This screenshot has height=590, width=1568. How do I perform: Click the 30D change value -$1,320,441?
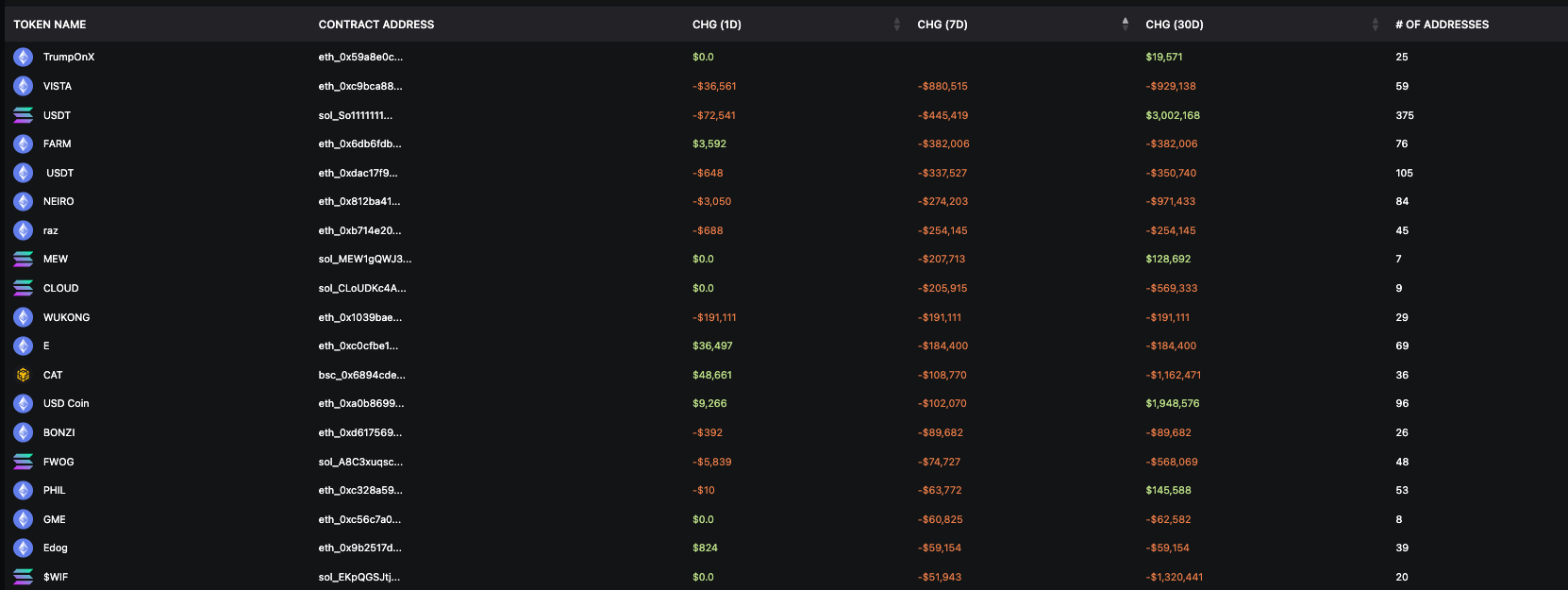[1175, 577]
